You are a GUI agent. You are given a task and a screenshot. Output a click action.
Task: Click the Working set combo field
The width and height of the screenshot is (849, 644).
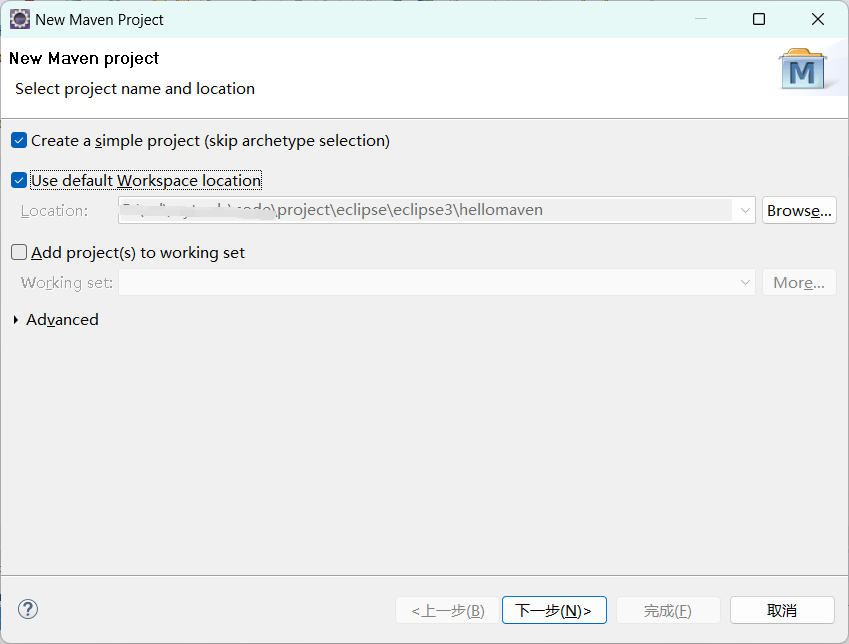click(436, 283)
